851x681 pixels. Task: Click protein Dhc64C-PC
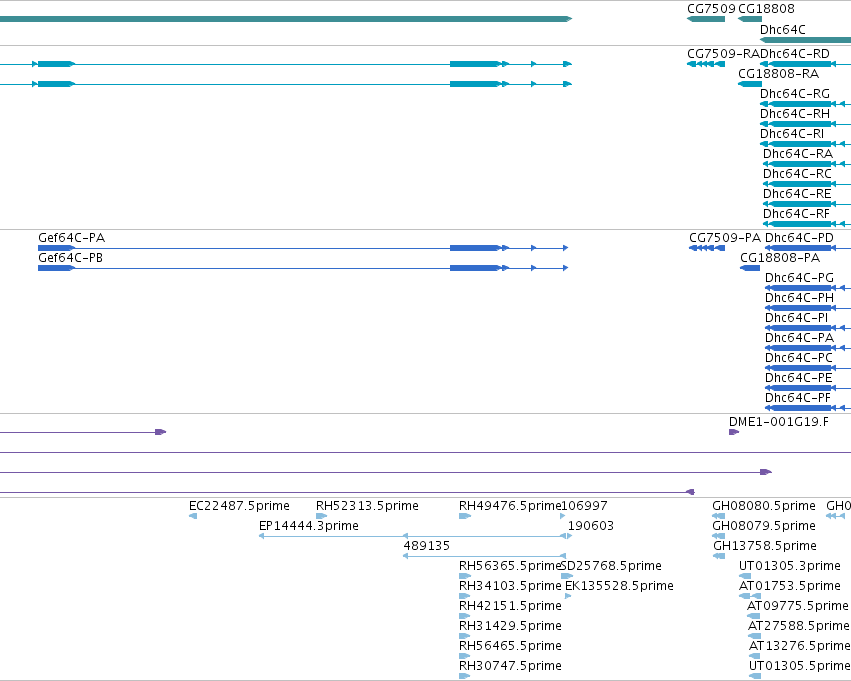pyautogui.click(x=799, y=358)
